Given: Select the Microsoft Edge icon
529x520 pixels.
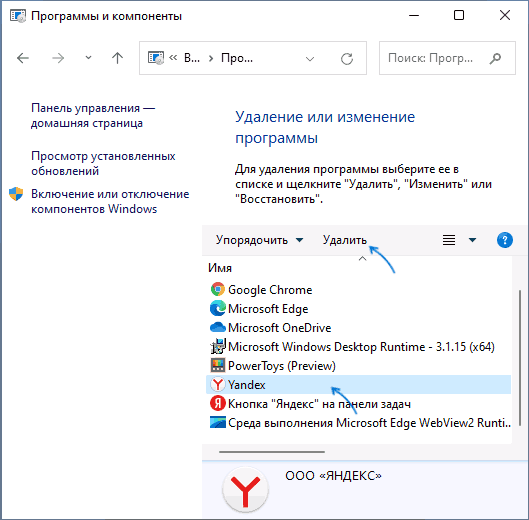Looking at the screenshot, I should (218, 308).
